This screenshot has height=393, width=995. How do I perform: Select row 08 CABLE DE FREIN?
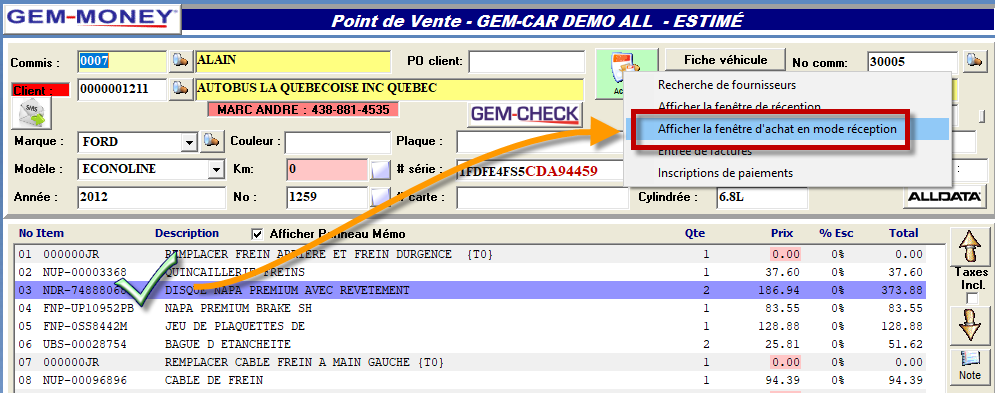tap(470, 381)
